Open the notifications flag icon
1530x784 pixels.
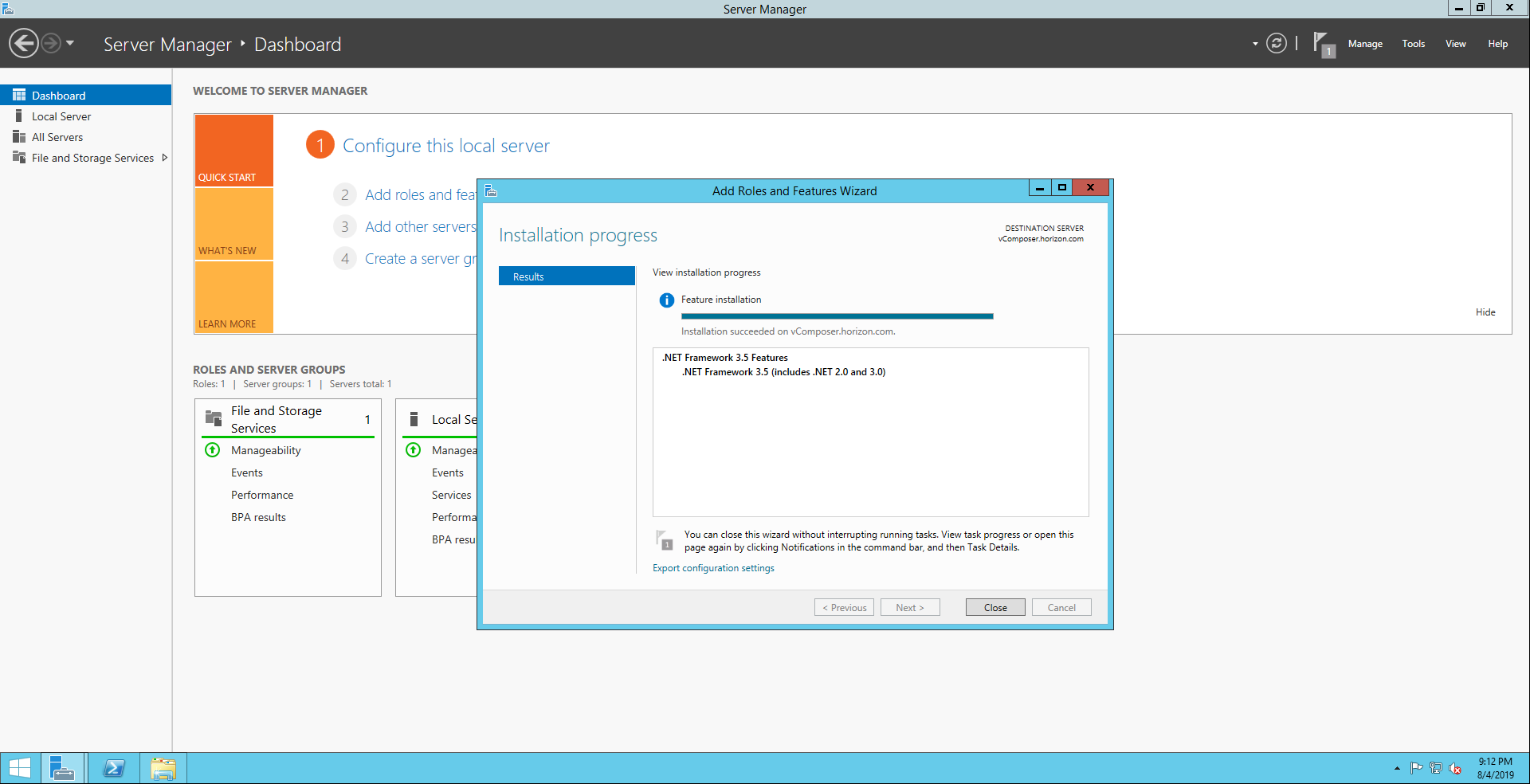tap(1322, 44)
